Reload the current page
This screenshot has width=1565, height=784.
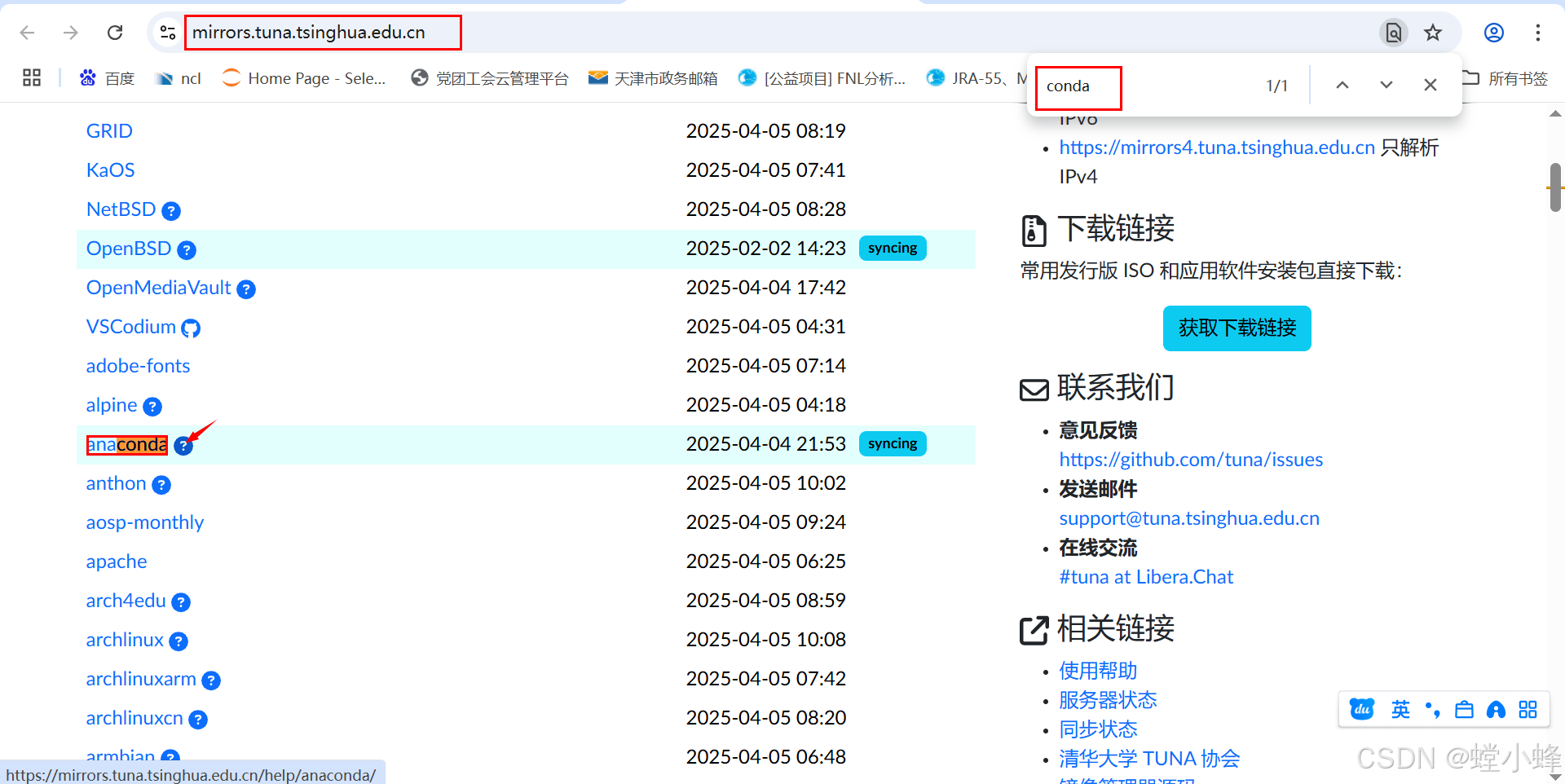click(115, 33)
